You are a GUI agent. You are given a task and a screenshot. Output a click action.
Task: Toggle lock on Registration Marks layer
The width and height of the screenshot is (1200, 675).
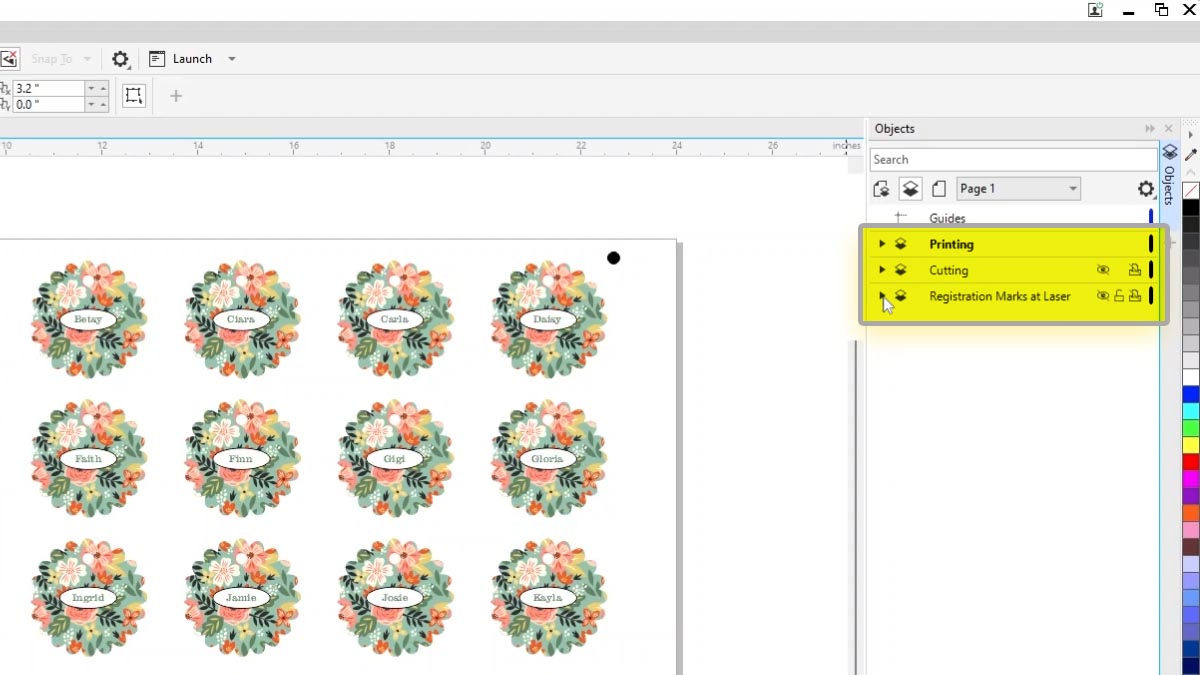(1119, 296)
